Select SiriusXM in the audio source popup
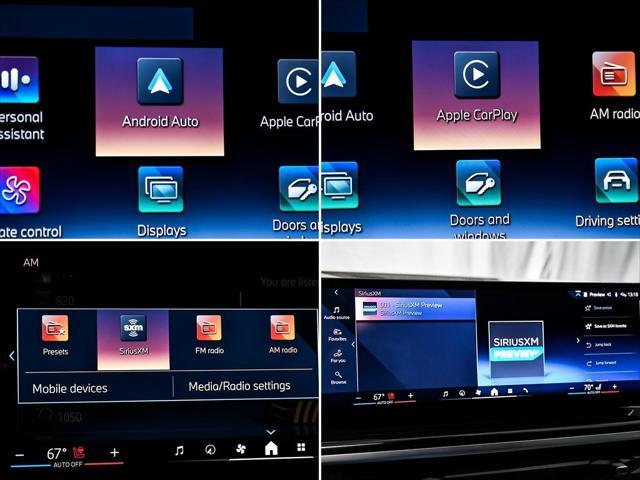The height and width of the screenshot is (480, 640). (x=133, y=340)
